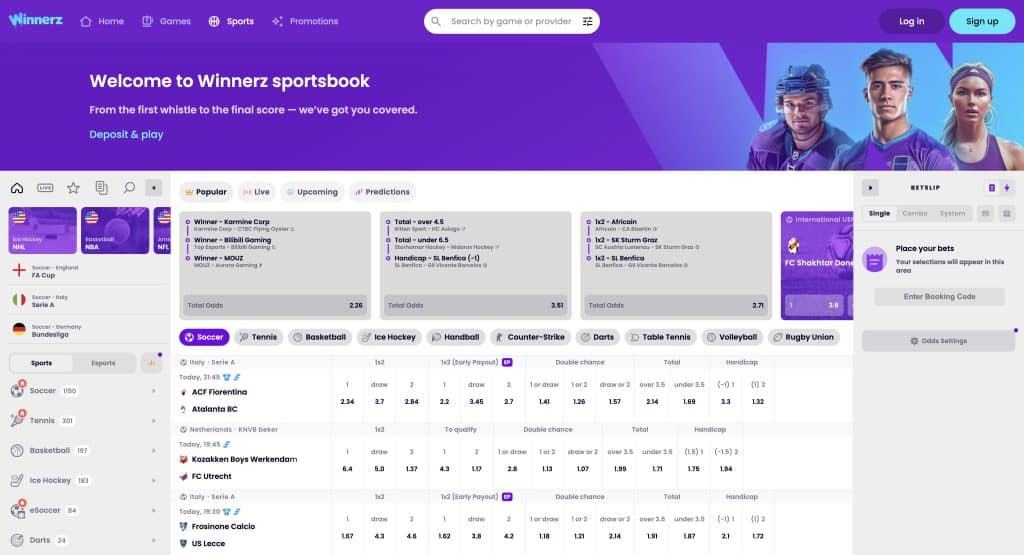Image resolution: width=1024 pixels, height=555 pixels.
Task: Switch to the Esports tab in sidebar
Action: point(103,363)
